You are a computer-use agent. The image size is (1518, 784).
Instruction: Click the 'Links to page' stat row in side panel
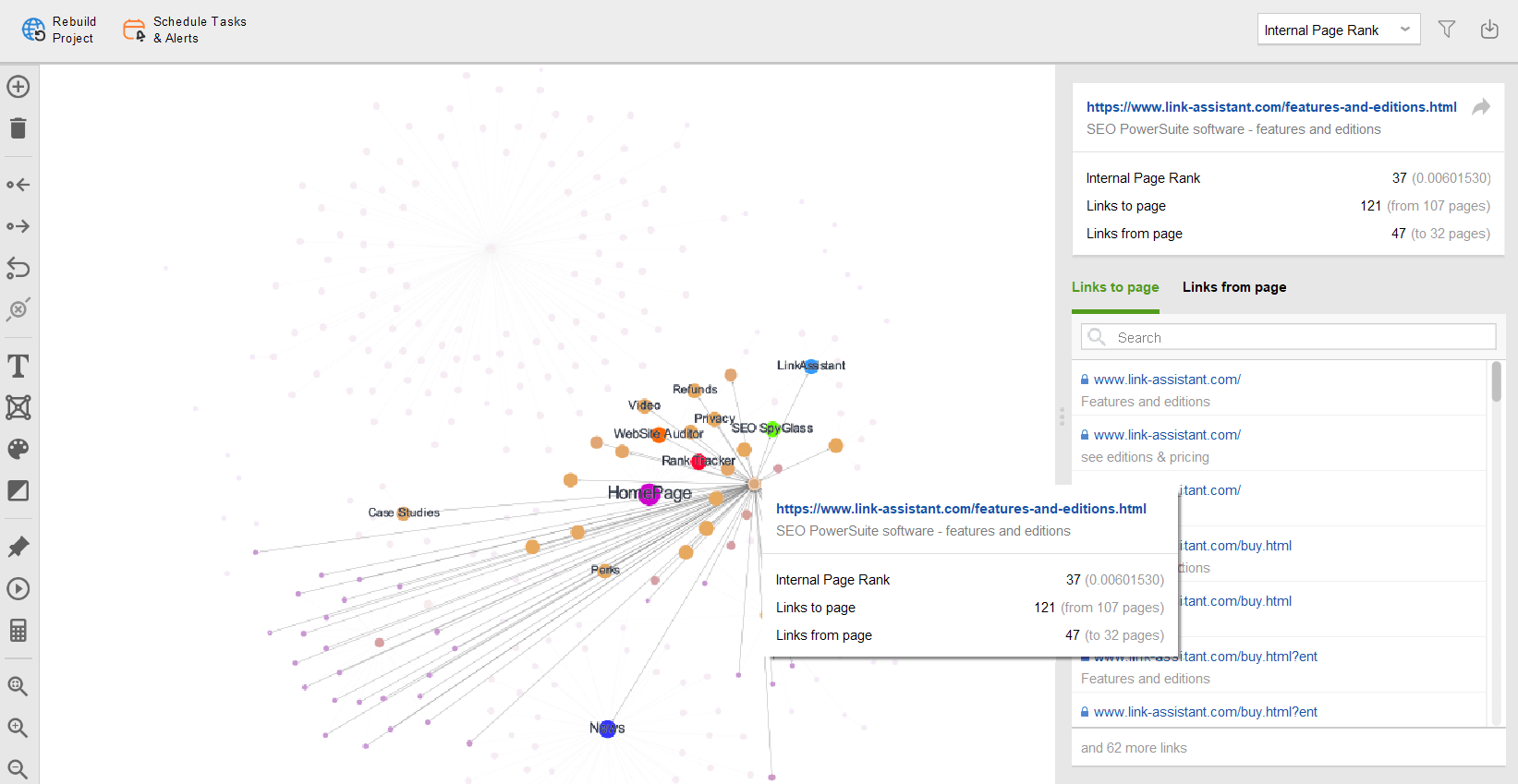pyautogui.click(x=1288, y=206)
